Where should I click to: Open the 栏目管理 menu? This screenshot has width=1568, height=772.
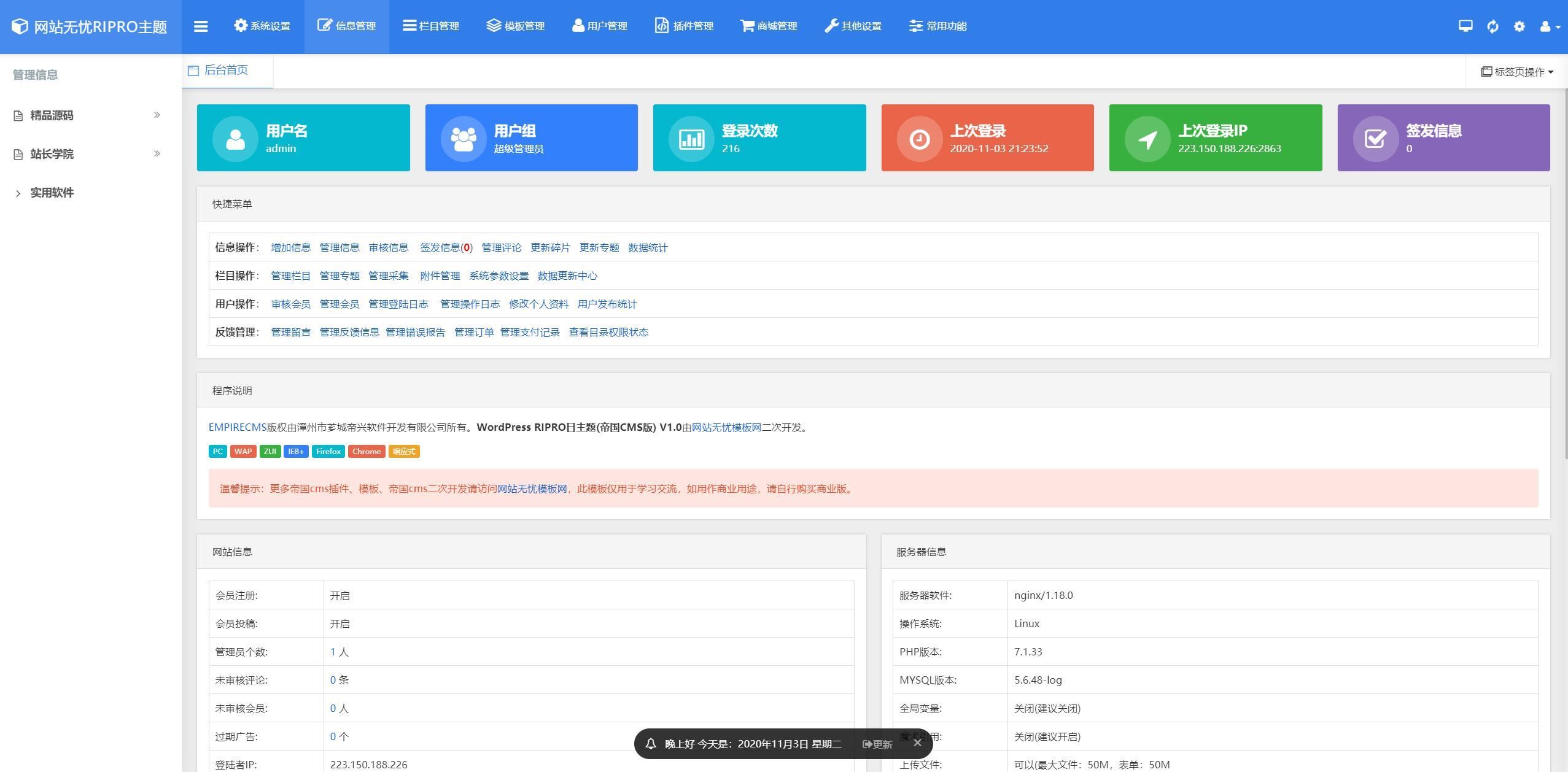point(431,26)
